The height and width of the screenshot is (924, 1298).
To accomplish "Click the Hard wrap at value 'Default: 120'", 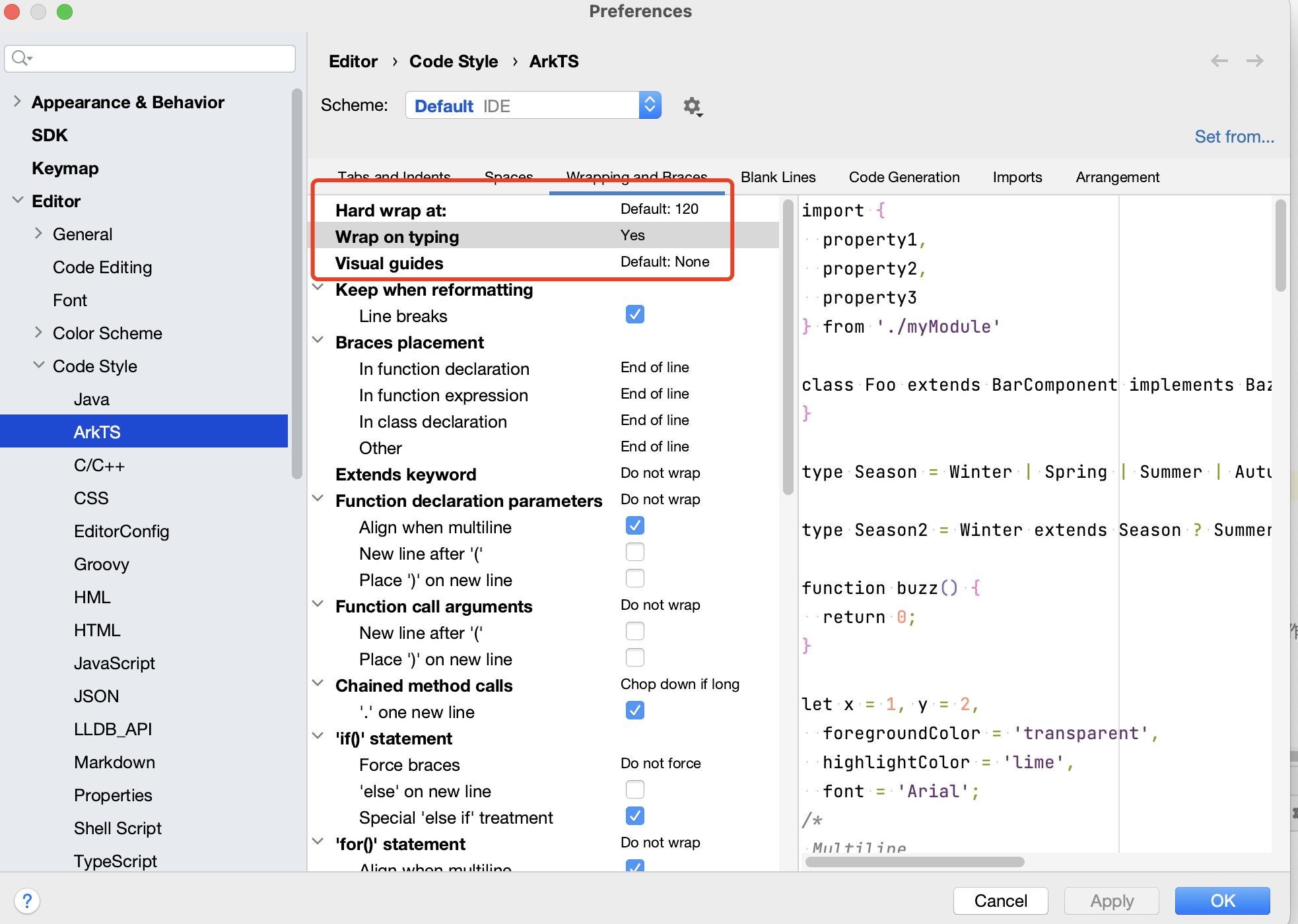I will click(x=659, y=209).
